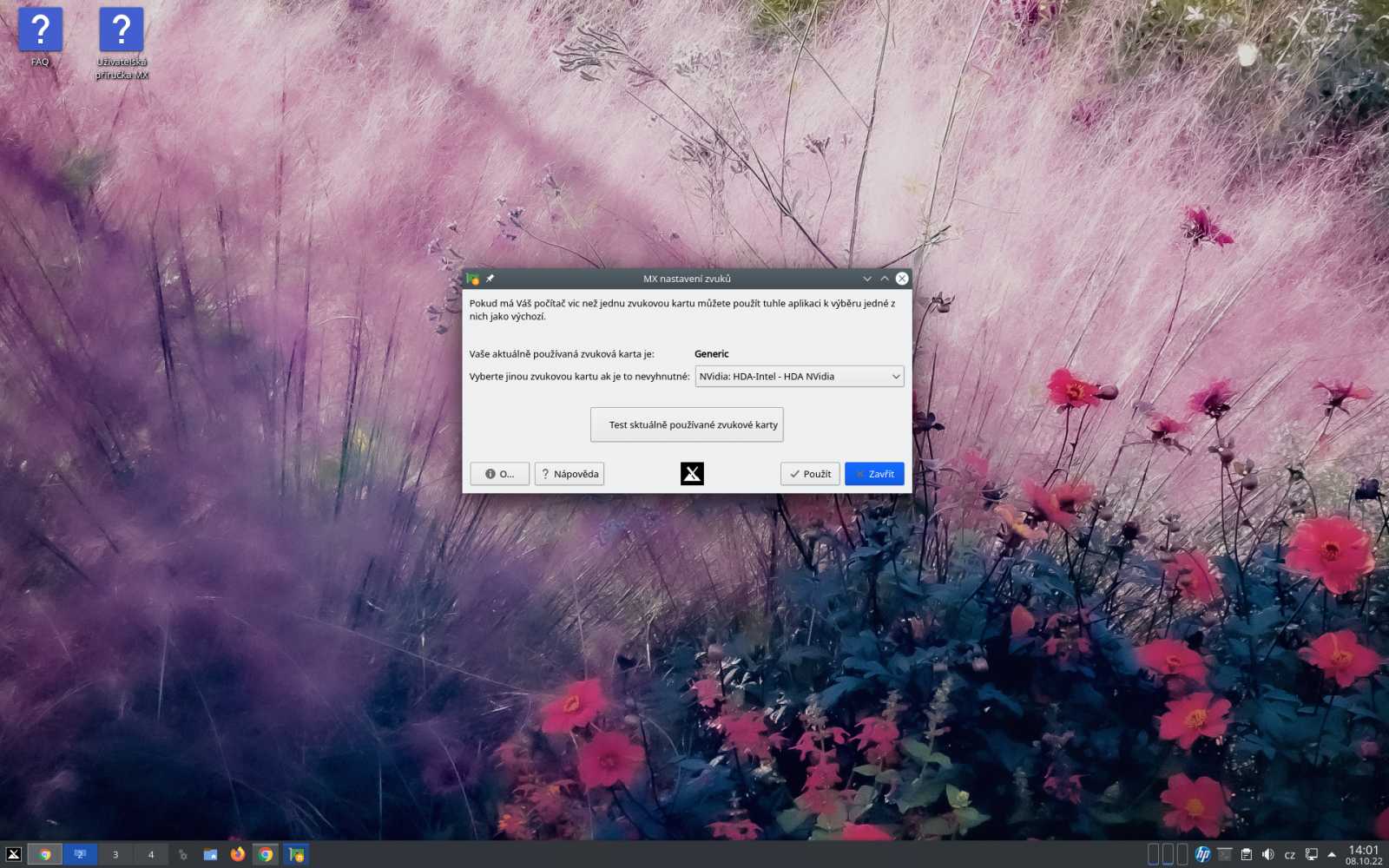Launch Firefox from the taskbar

pos(238,854)
